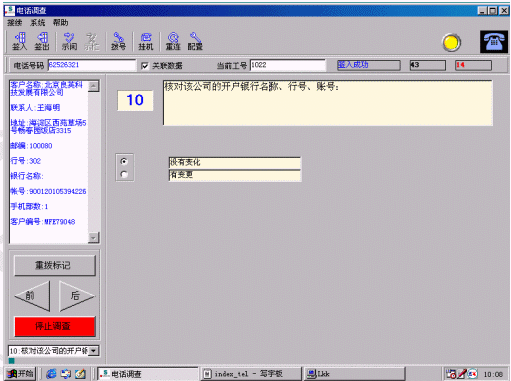
Task: Open the 帮助 menu
Action: [x=60, y=23]
